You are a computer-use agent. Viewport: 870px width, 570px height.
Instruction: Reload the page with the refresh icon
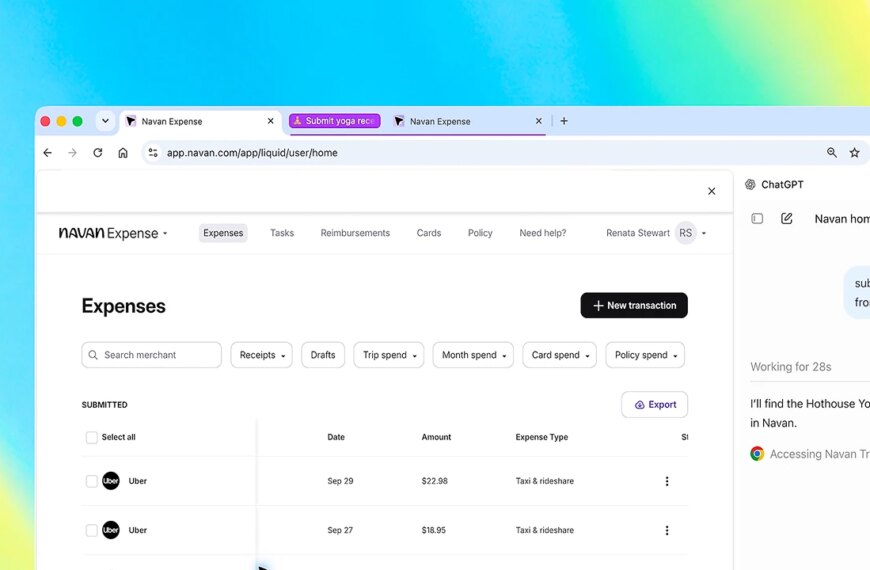click(x=98, y=153)
